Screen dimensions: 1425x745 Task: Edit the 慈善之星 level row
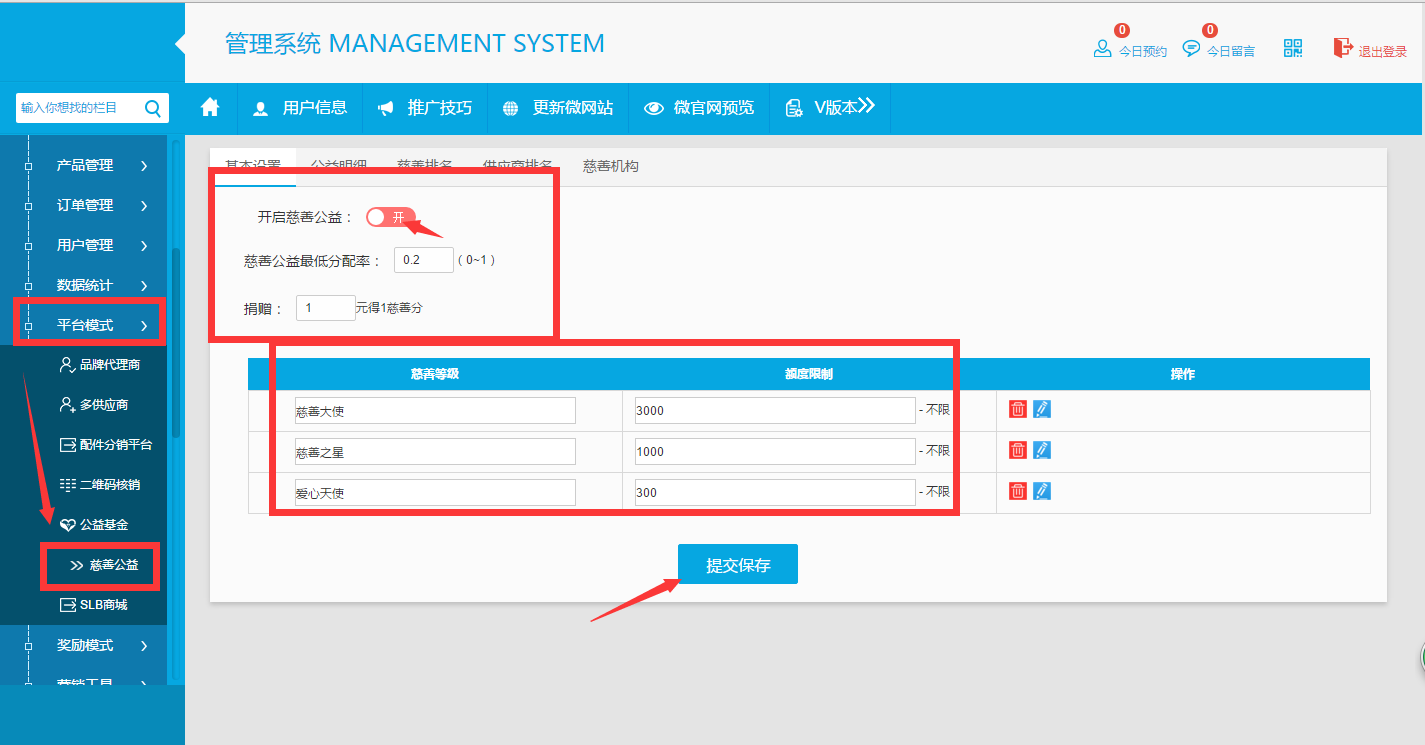tap(1042, 450)
